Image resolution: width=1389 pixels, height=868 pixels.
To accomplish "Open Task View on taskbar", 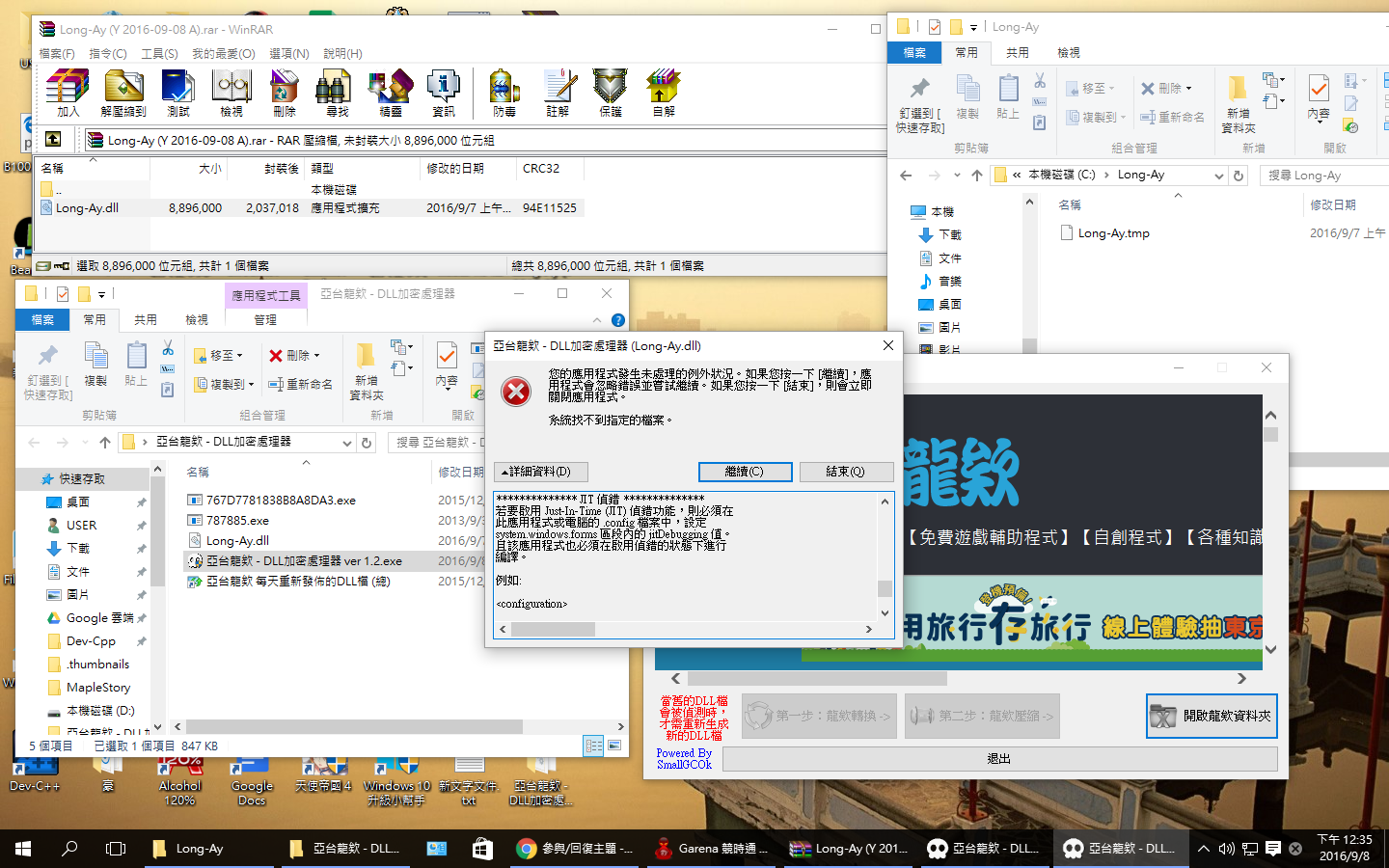I will click(x=116, y=849).
